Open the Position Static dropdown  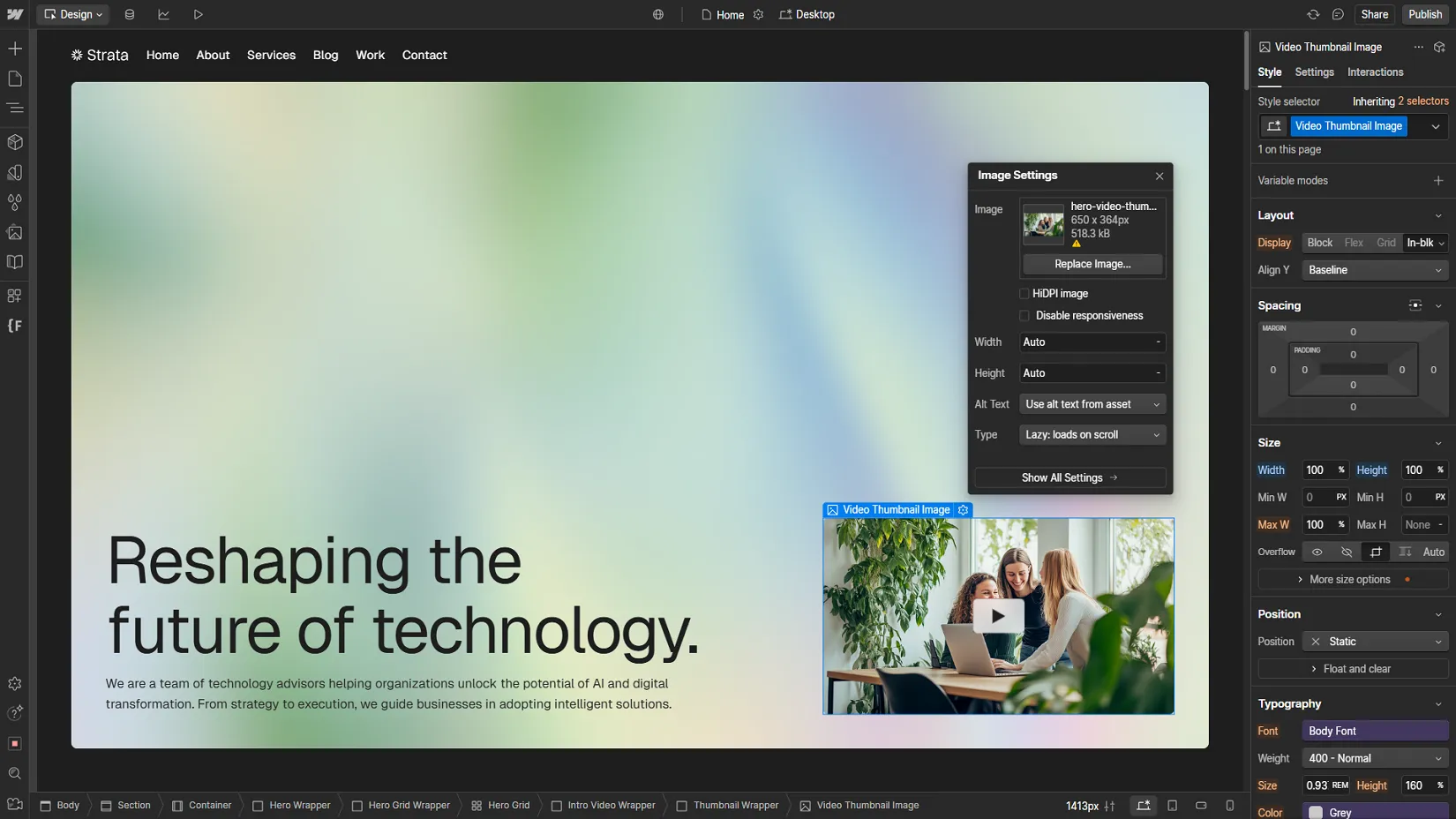(x=1375, y=642)
